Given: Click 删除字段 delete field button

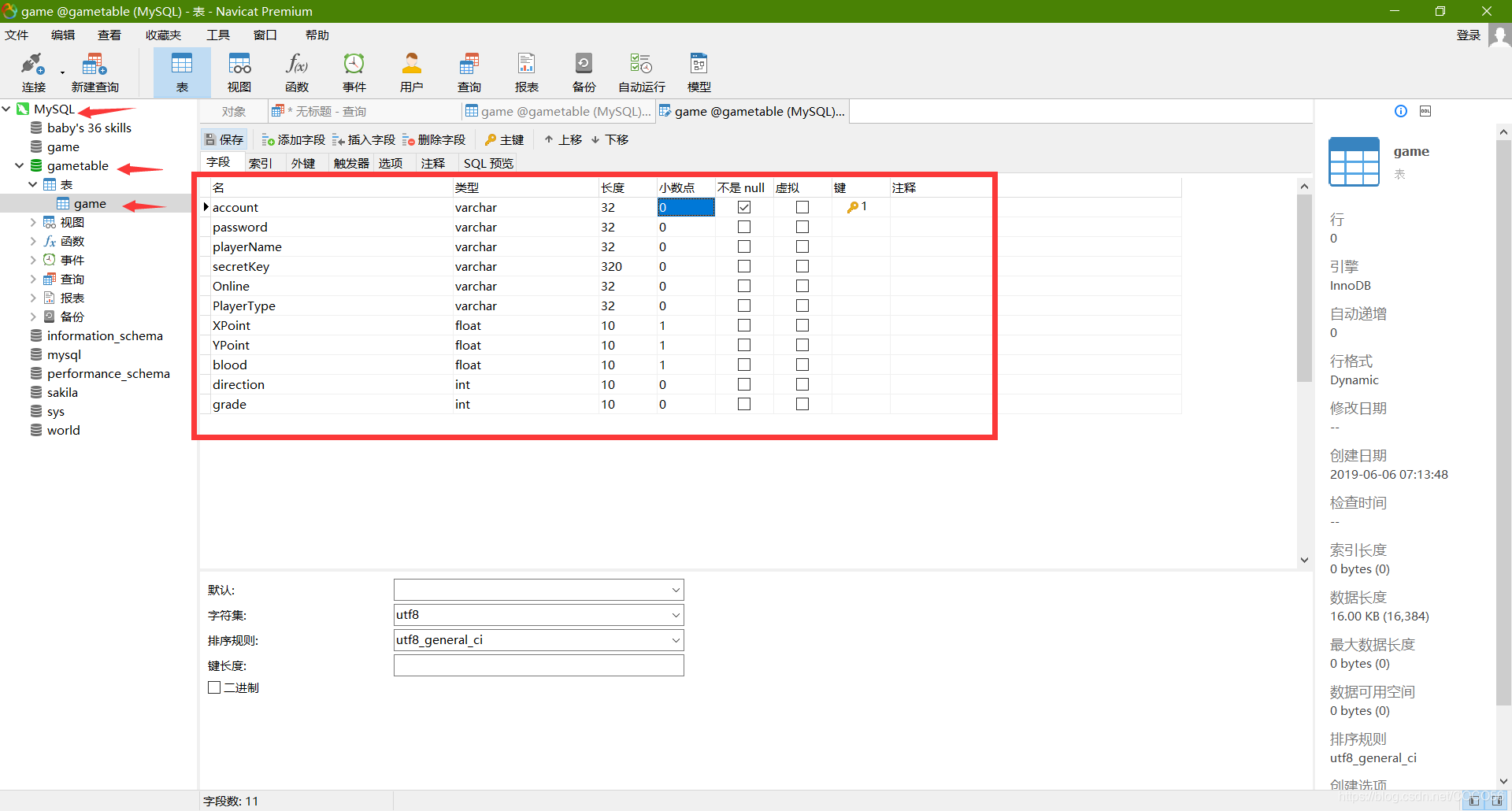Looking at the screenshot, I should 434,139.
